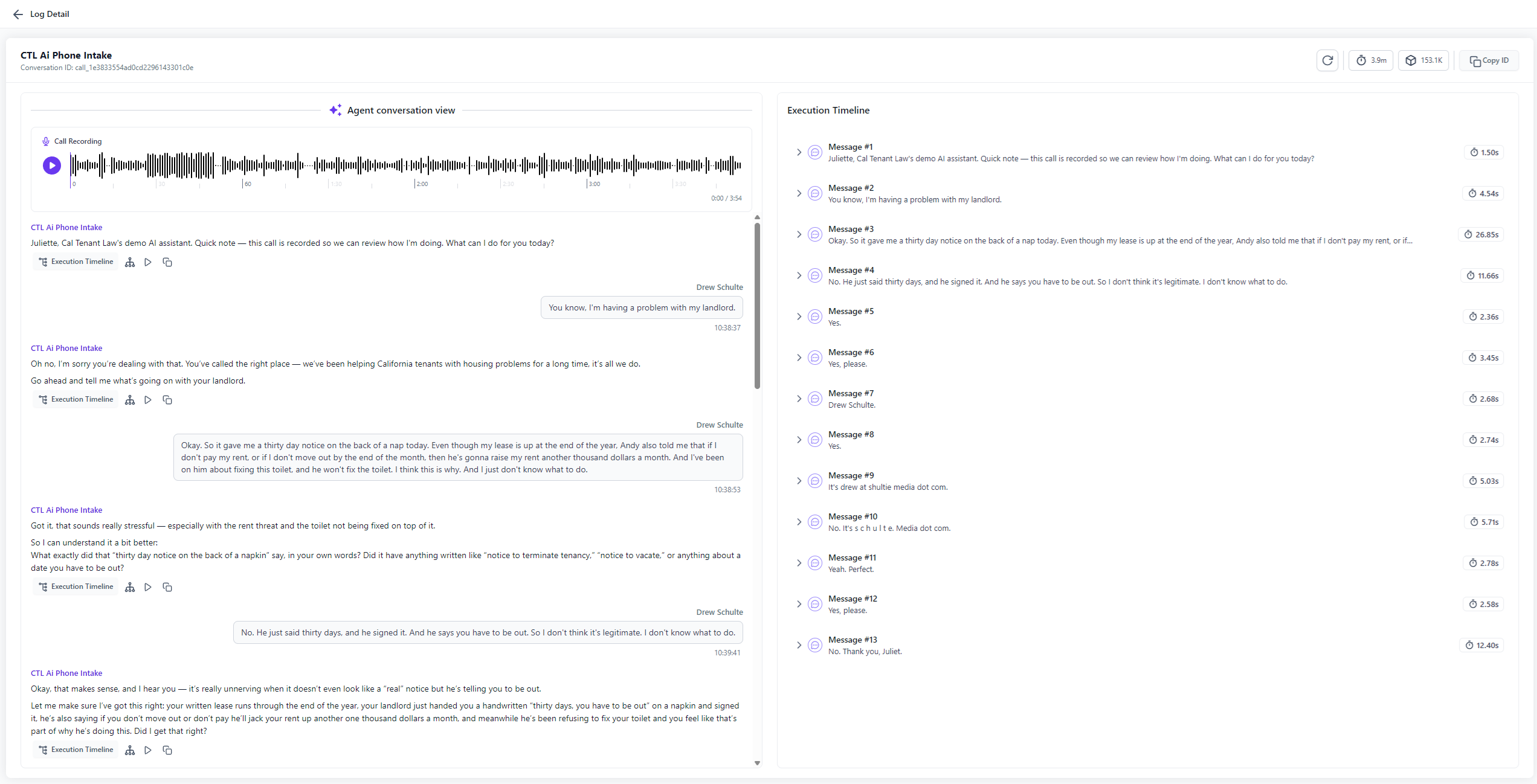The image size is (1537, 784).
Task: Click tree icon under 'Okay, that makes sense' message
Action: pyautogui.click(x=129, y=750)
